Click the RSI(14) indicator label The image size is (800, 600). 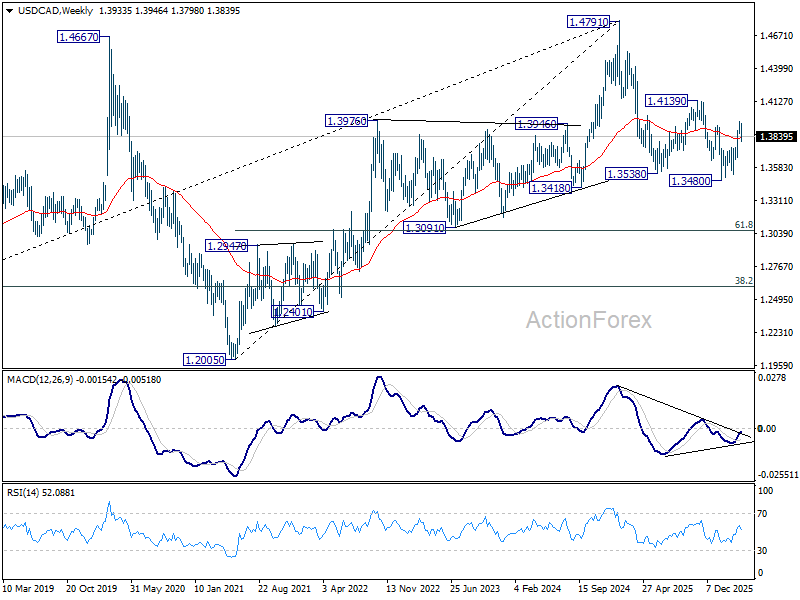(x=23, y=493)
